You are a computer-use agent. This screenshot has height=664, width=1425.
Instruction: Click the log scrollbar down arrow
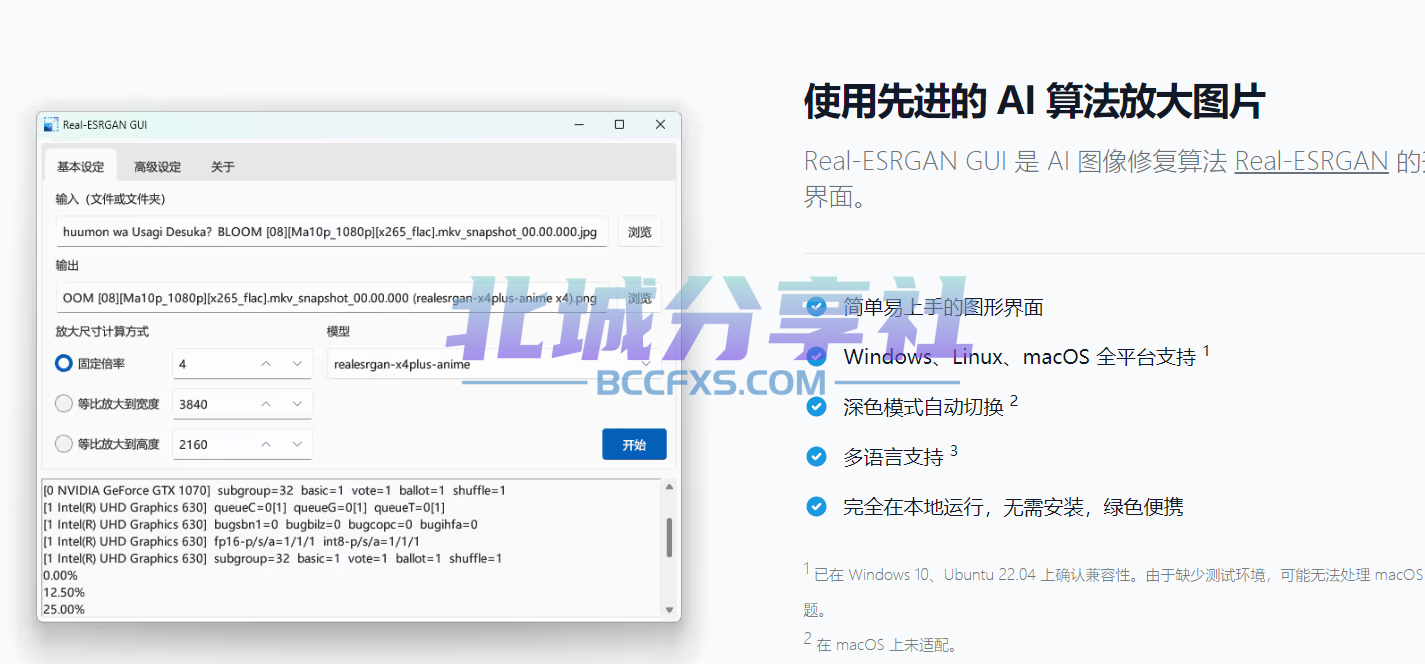coord(669,609)
